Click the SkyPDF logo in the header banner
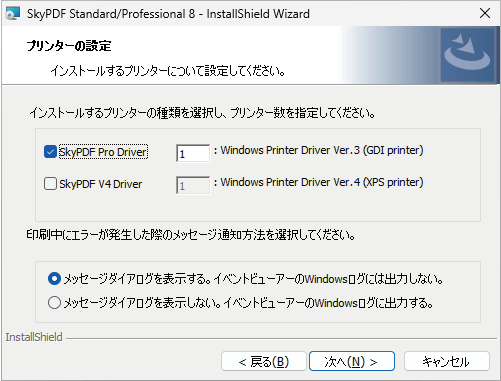 coord(467,55)
